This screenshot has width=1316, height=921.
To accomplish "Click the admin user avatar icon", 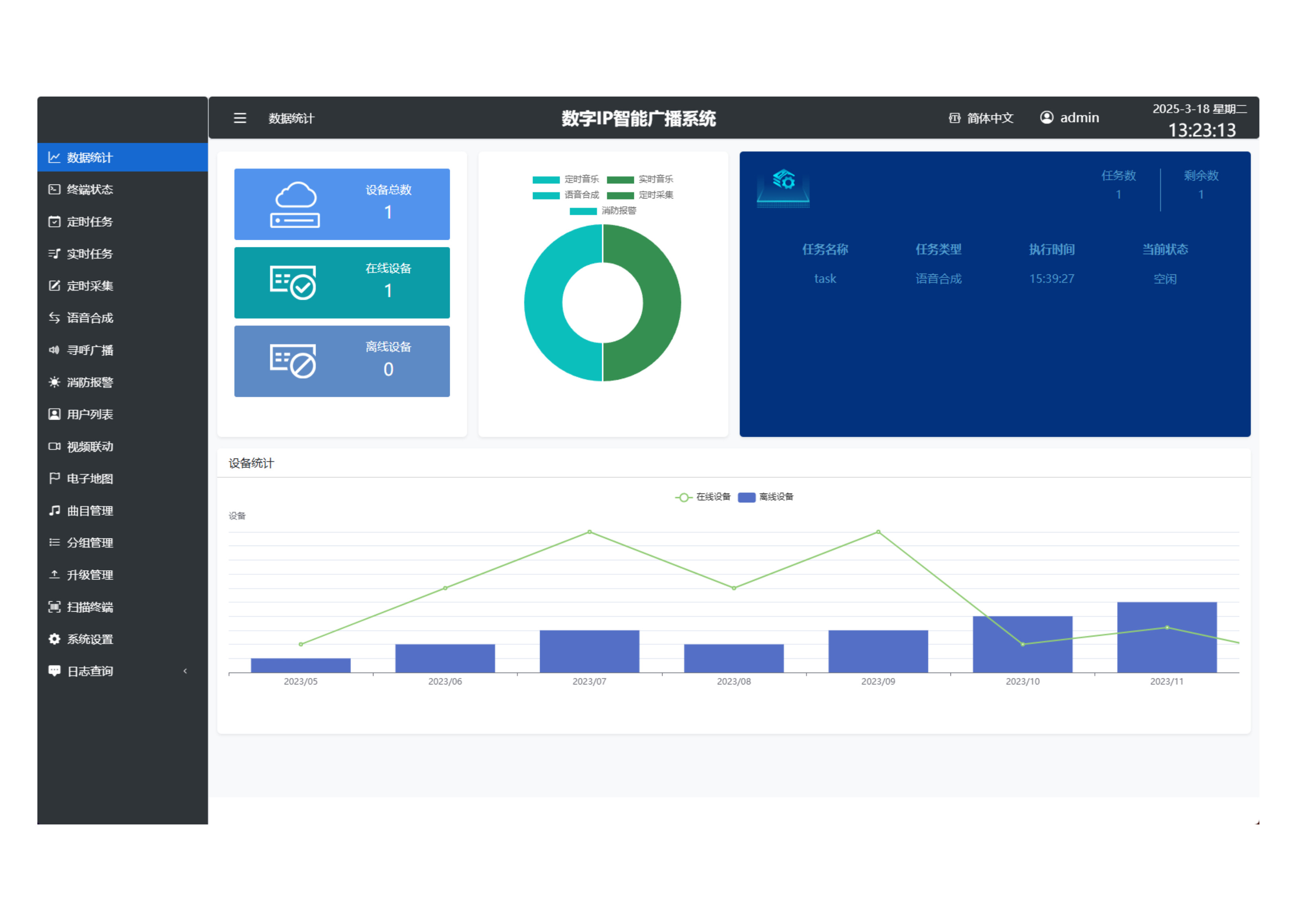I will point(1046,117).
